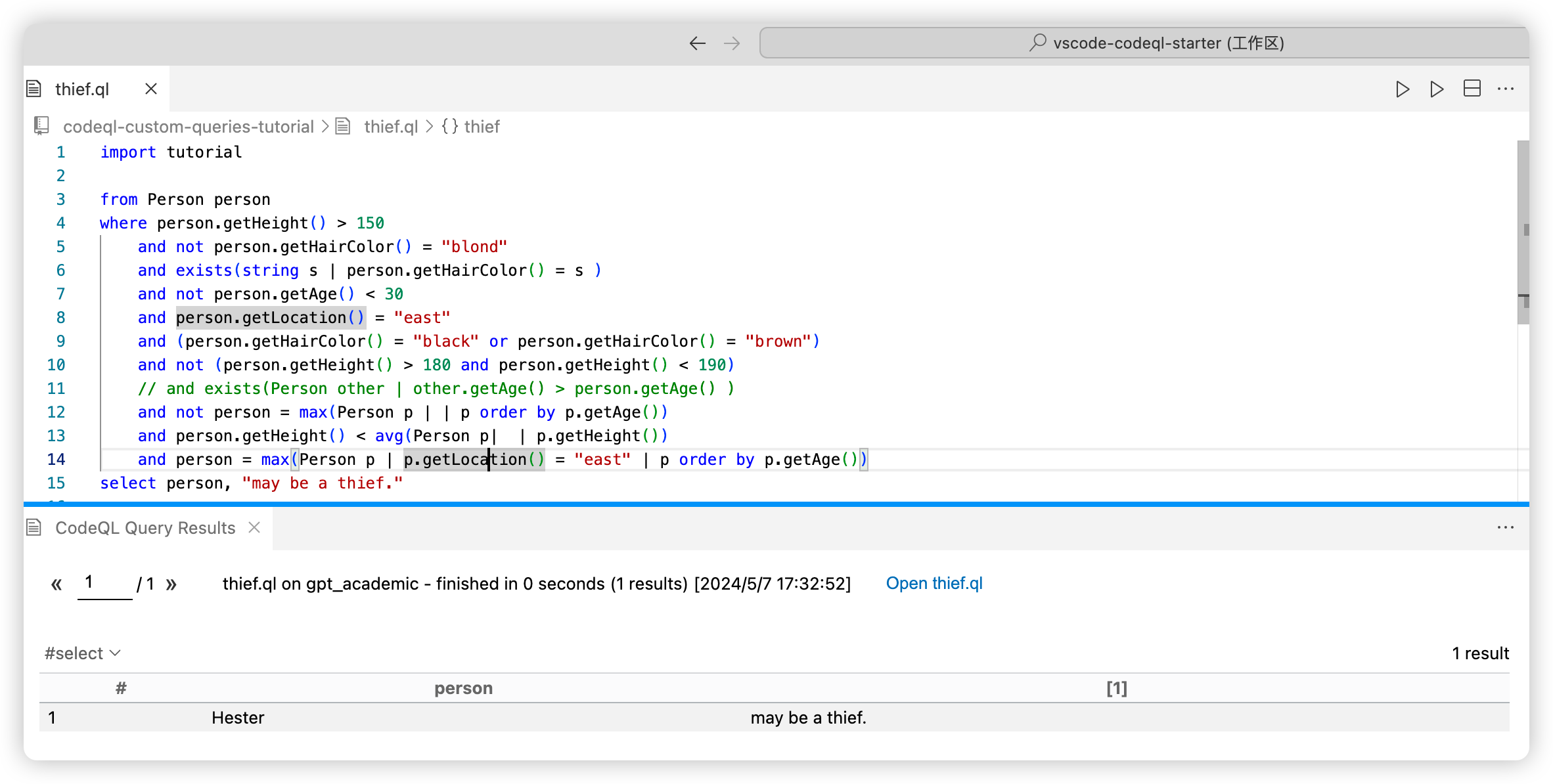Screen dimensions: 1553x784
Task: Select the thief.ql editor tab
Action: pos(82,89)
